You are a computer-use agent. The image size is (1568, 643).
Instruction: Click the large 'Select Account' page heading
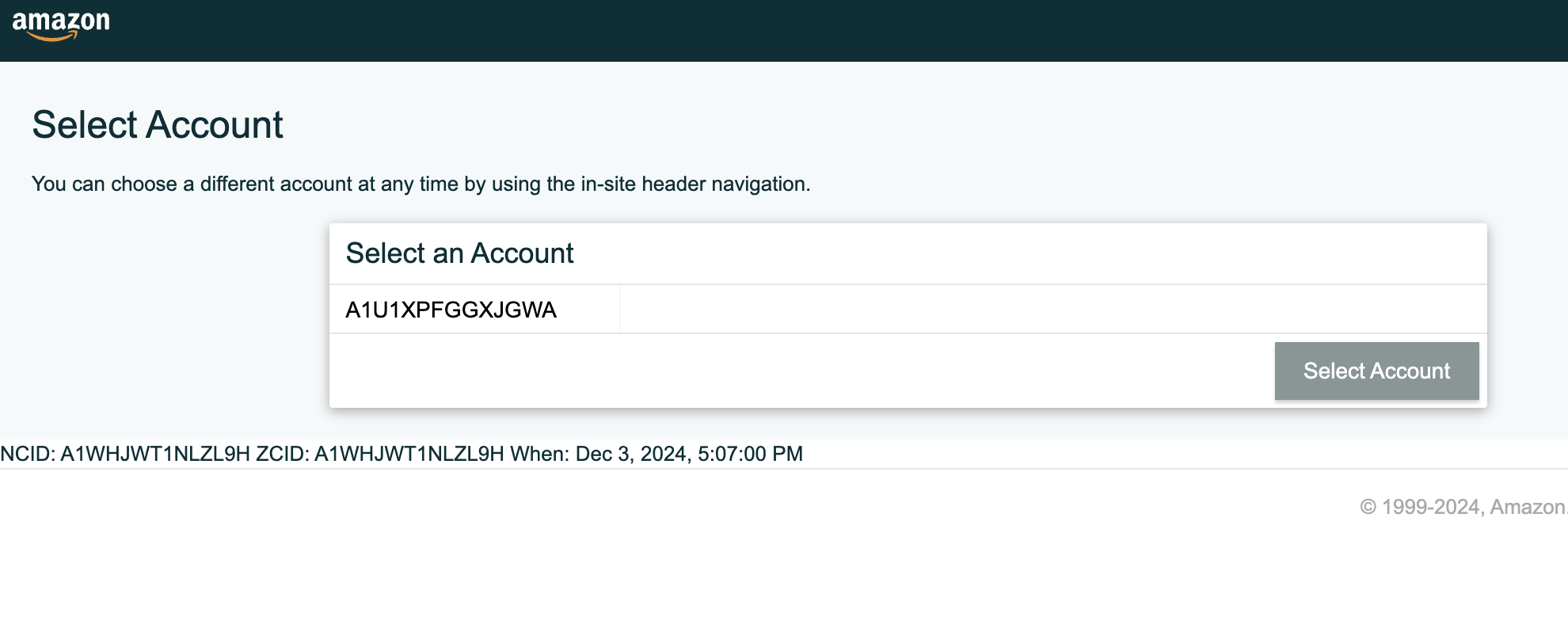(158, 125)
